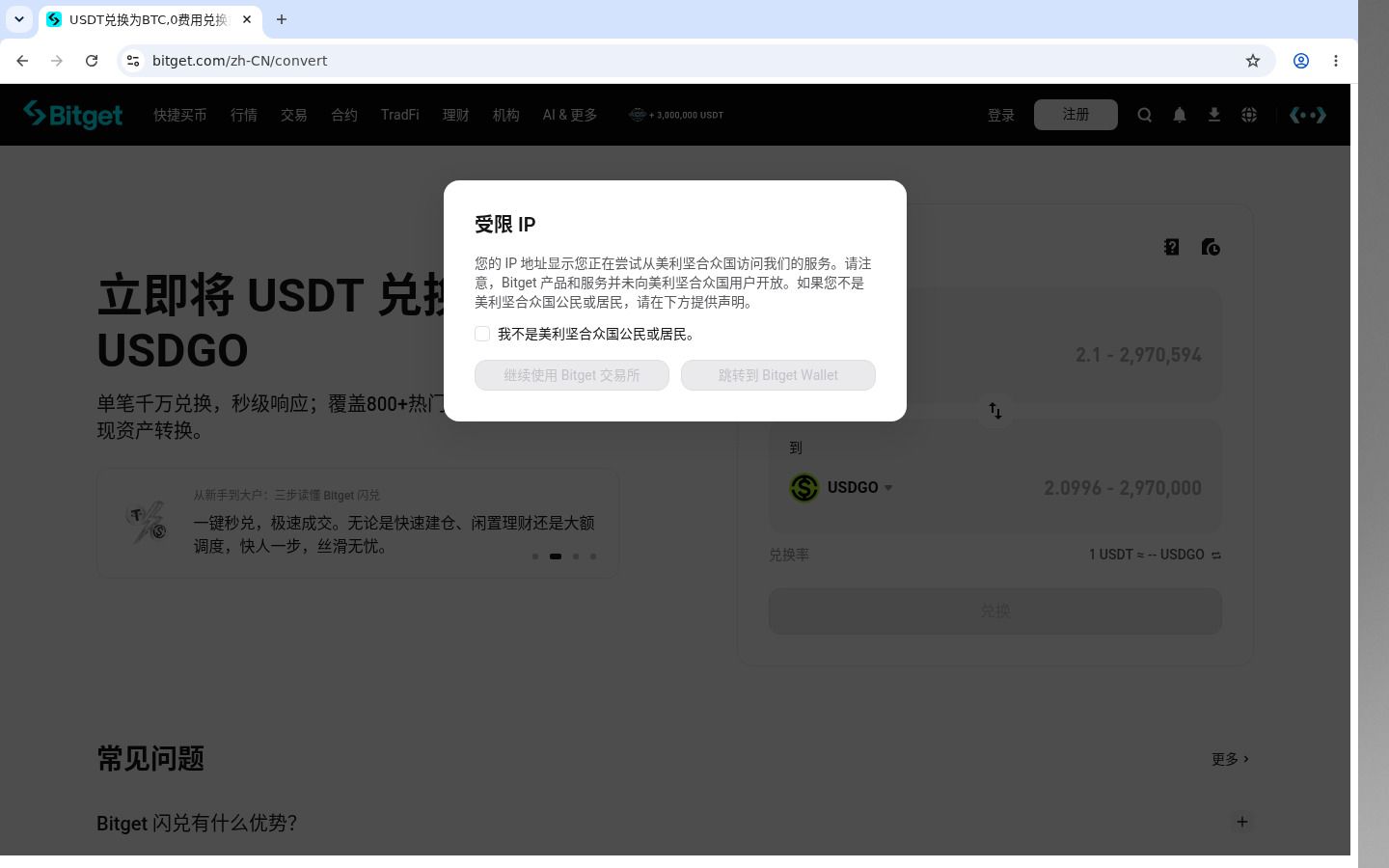The height and width of the screenshot is (868, 1389).
Task: Expand the USDGO currency dropdown
Action: point(888,488)
